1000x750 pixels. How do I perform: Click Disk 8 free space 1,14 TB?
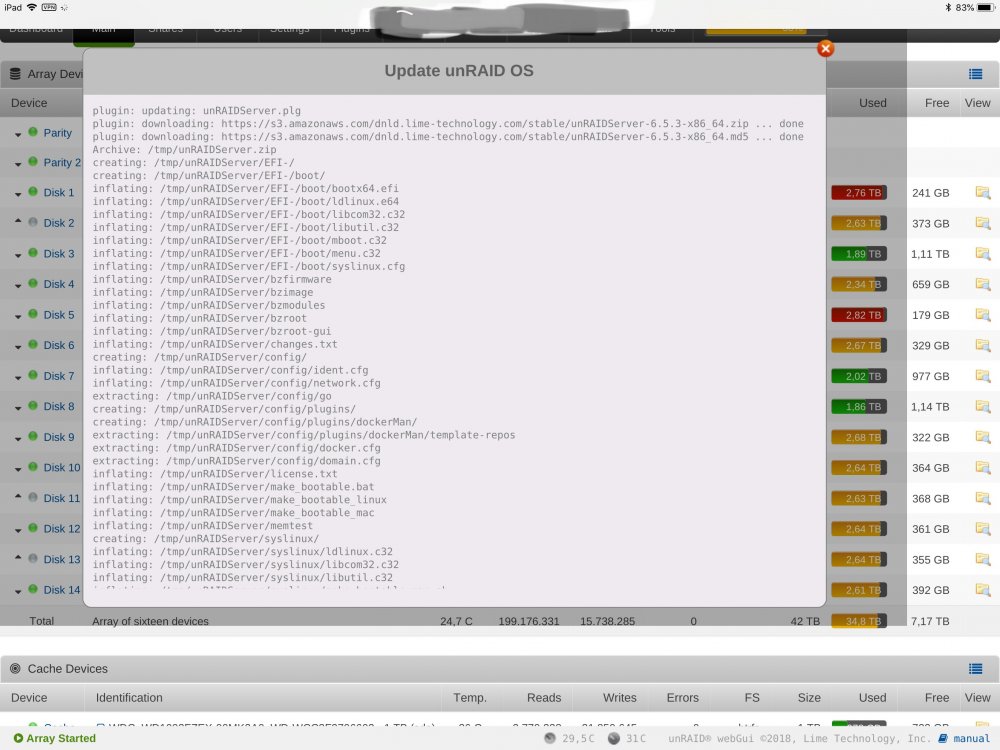tap(930, 407)
